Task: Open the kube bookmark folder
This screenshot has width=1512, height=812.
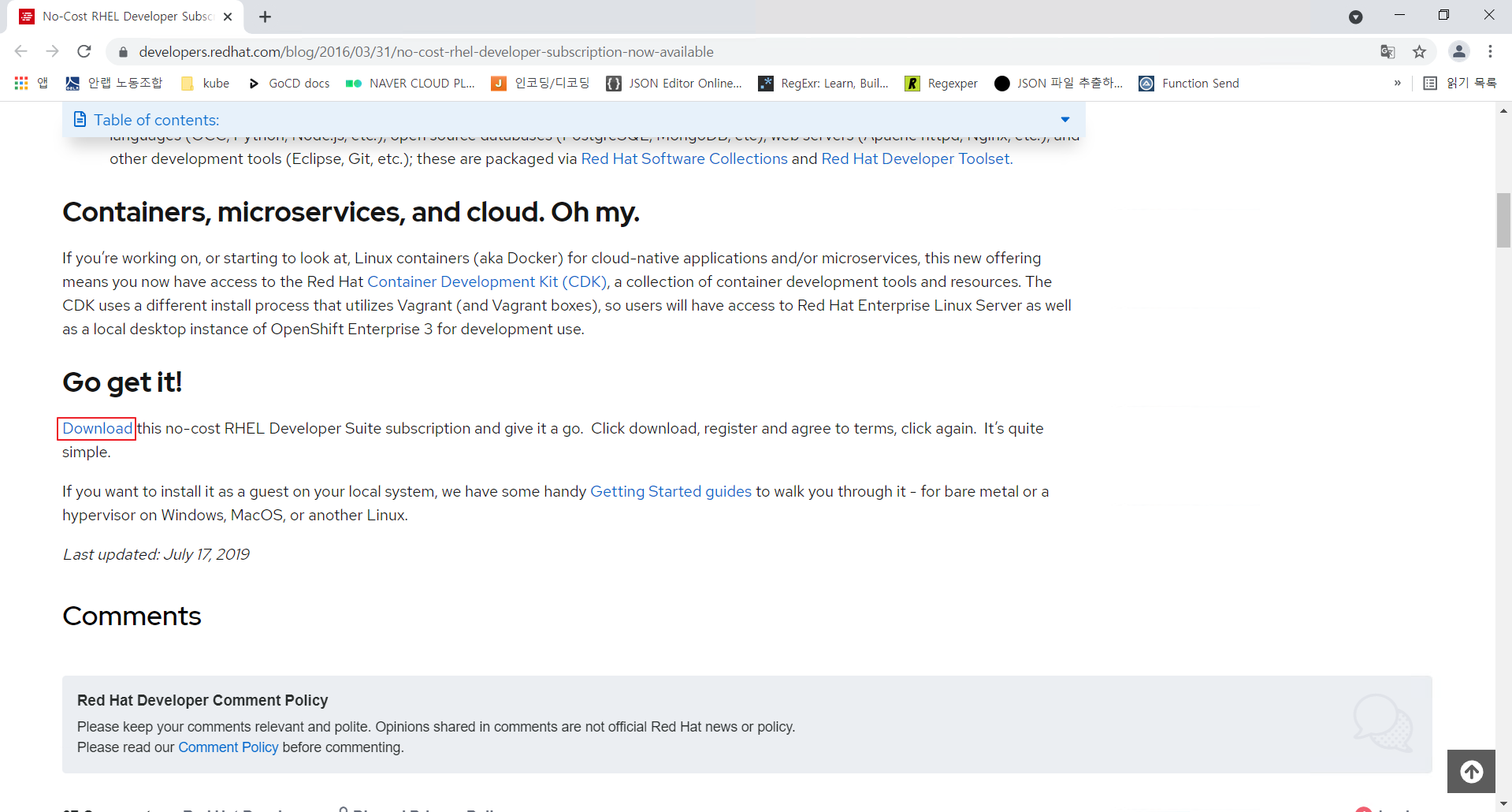Action: (x=205, y=83)
